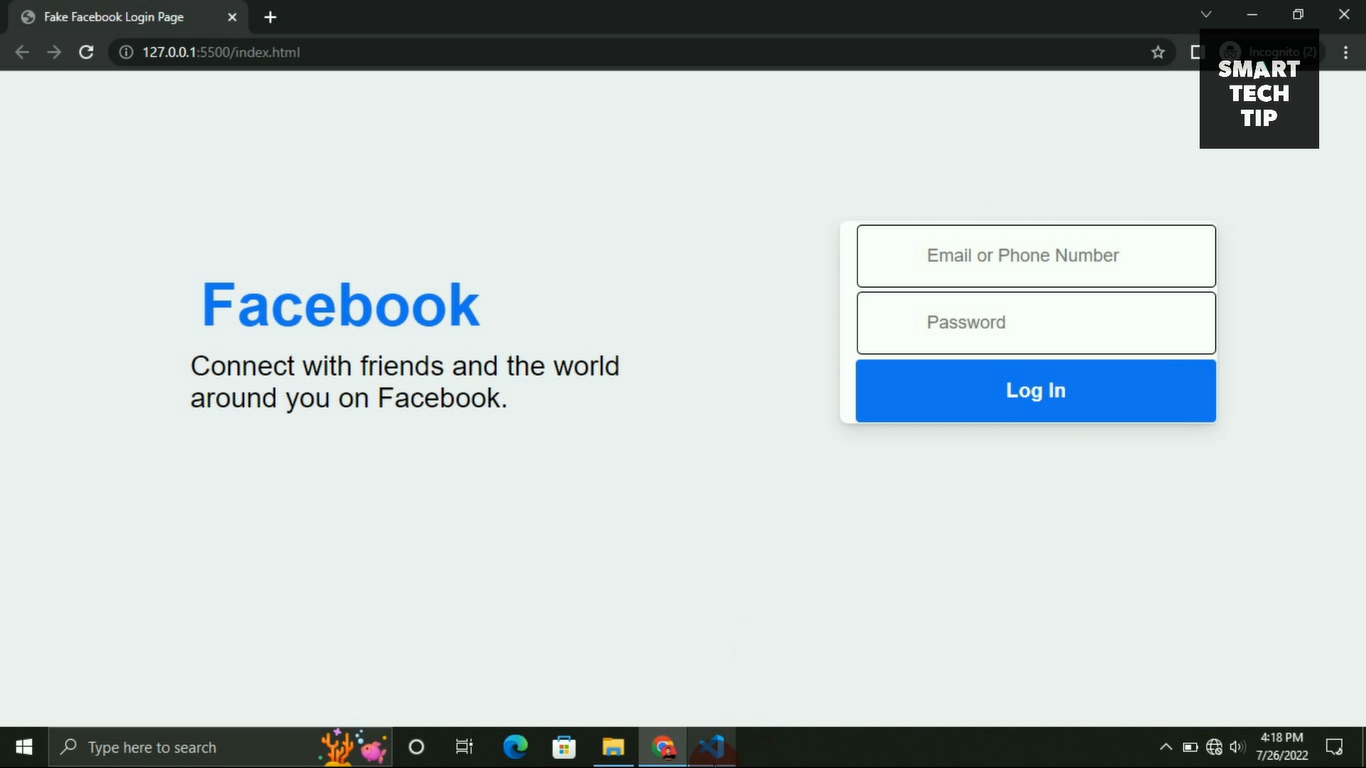Click the coral and fish search highlight icon
Screen dimensions: 1366x768
353,747
